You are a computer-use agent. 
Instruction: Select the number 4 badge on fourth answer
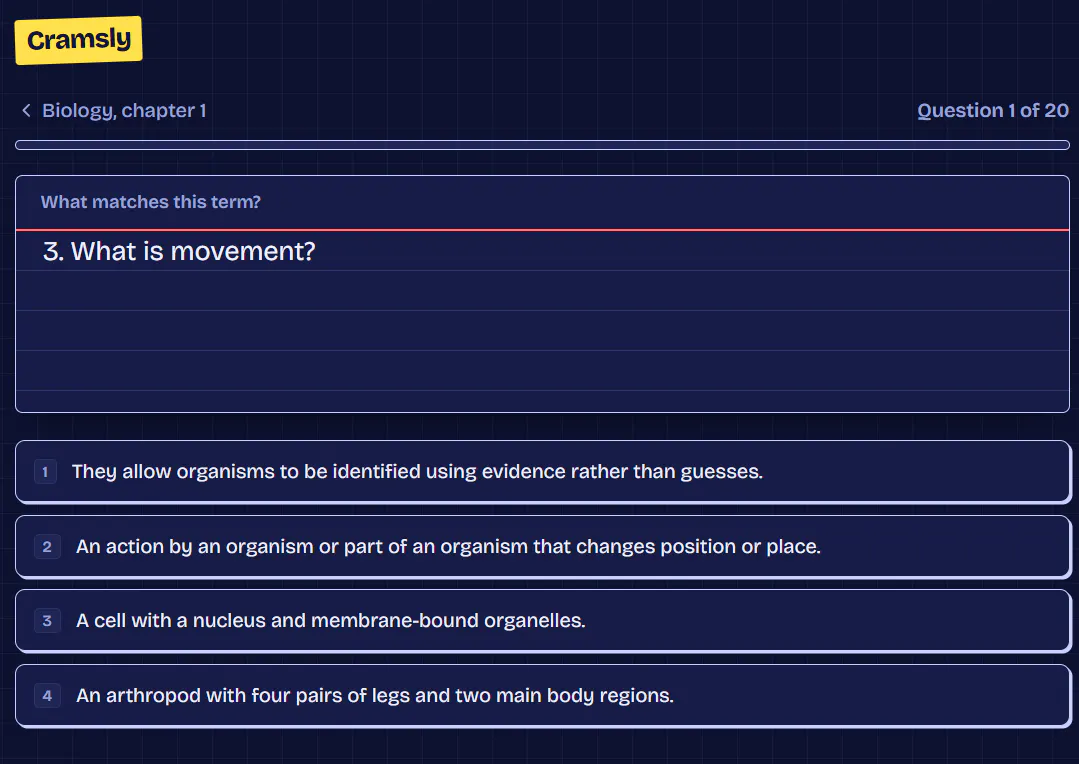[x=47, y=696]
